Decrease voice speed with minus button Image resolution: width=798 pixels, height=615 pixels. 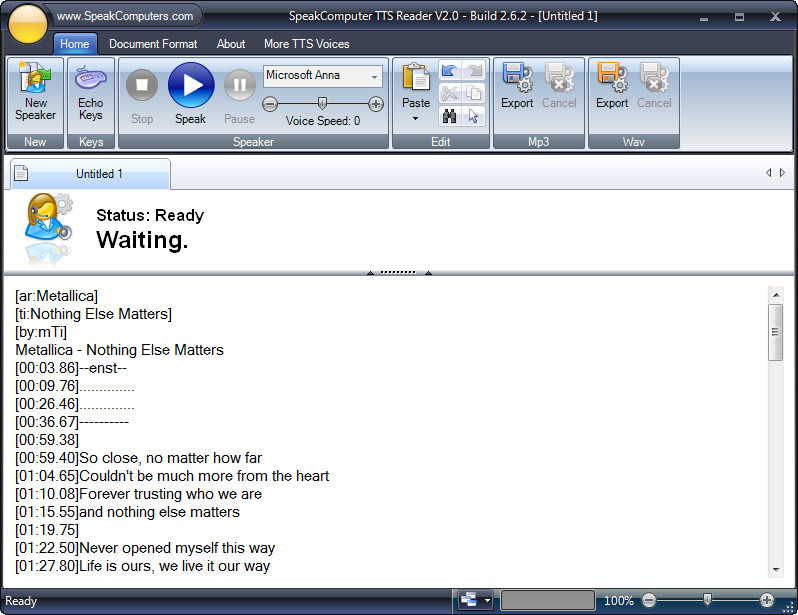[270, 104]
